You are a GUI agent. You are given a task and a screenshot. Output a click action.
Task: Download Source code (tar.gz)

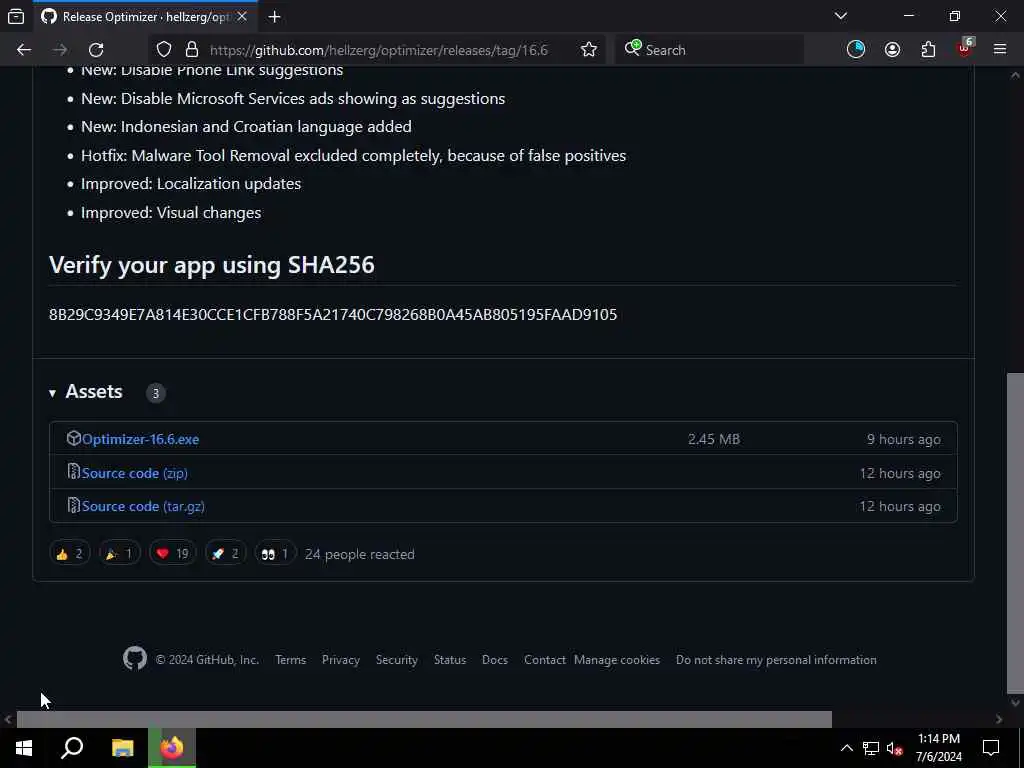point(143,507)
